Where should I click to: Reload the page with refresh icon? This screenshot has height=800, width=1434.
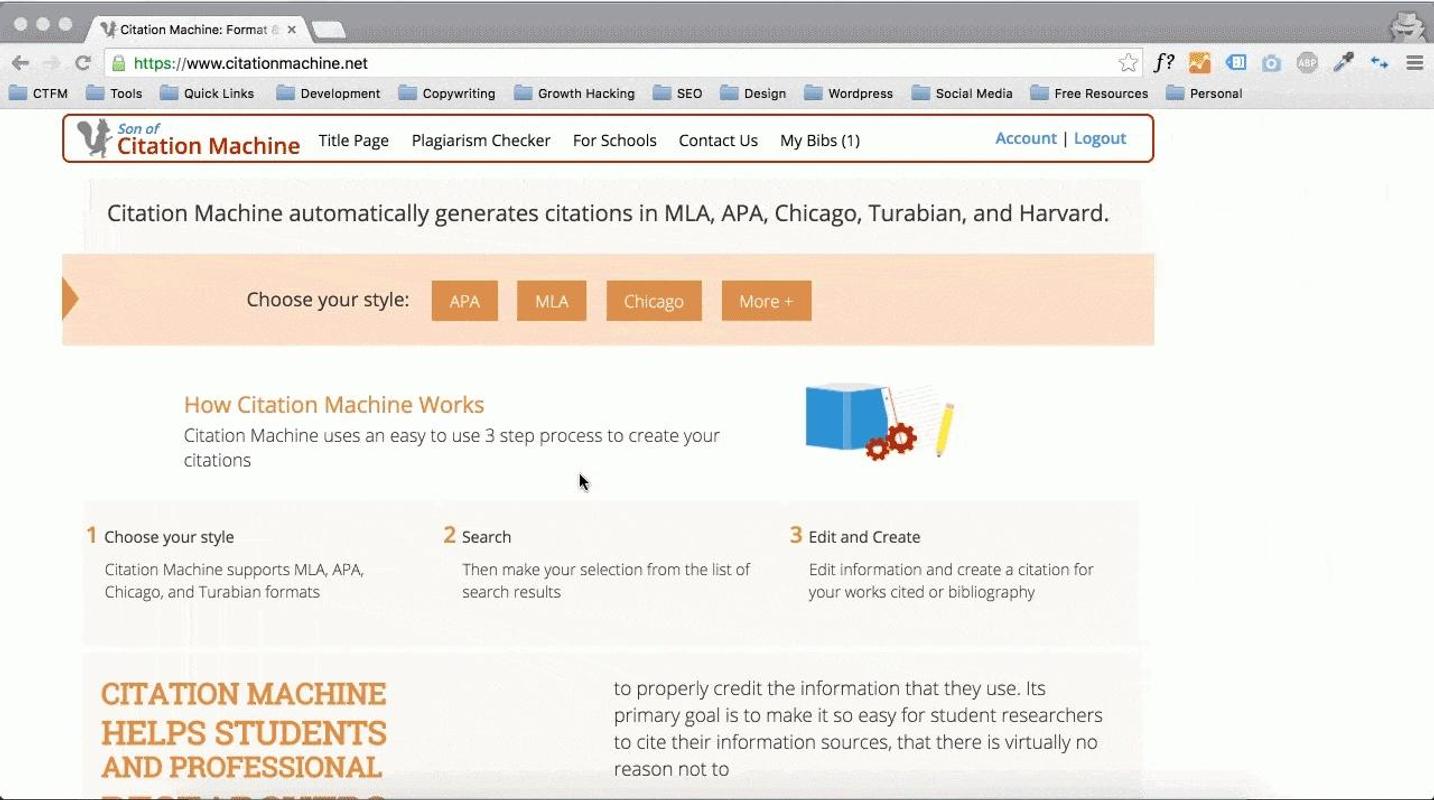(83, 63)
